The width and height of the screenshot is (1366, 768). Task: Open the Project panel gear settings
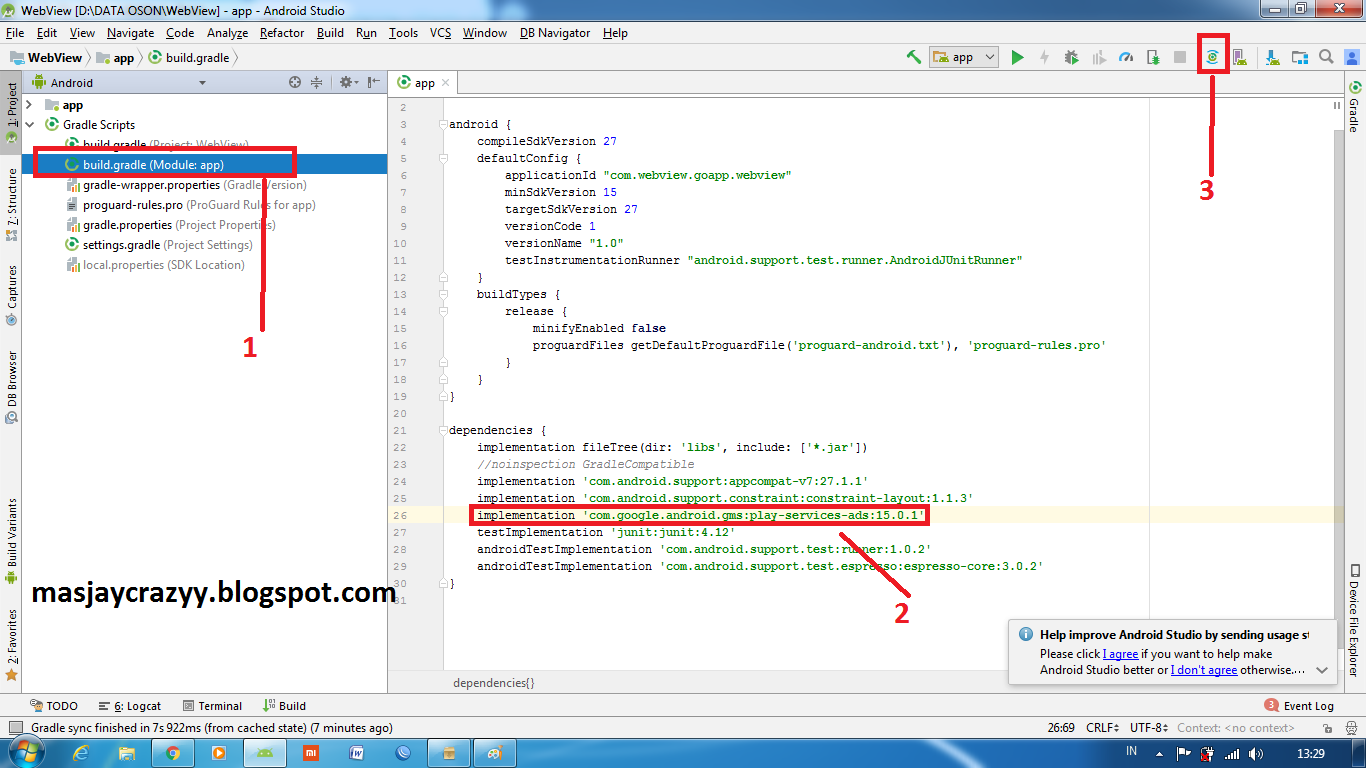pos(347,83)
